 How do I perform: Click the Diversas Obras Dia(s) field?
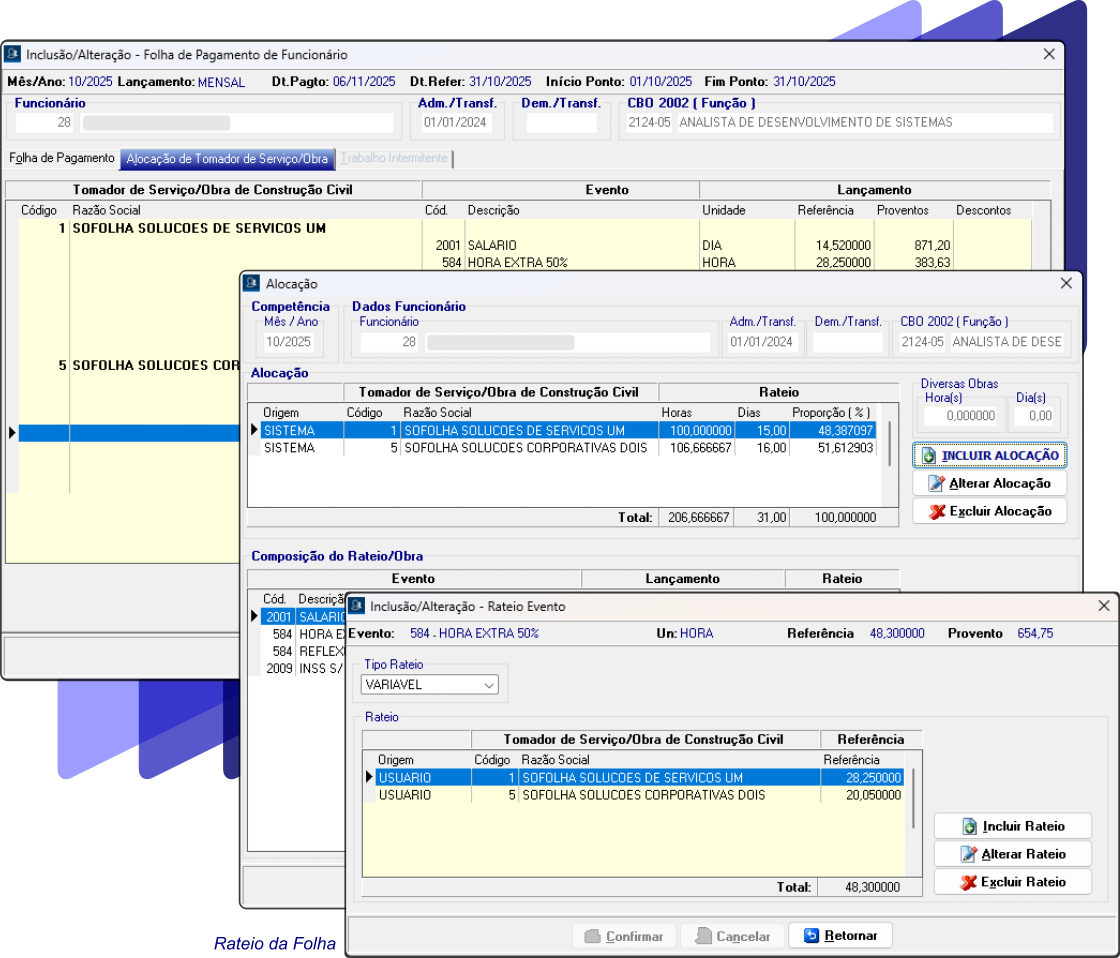click(1036, 415)
